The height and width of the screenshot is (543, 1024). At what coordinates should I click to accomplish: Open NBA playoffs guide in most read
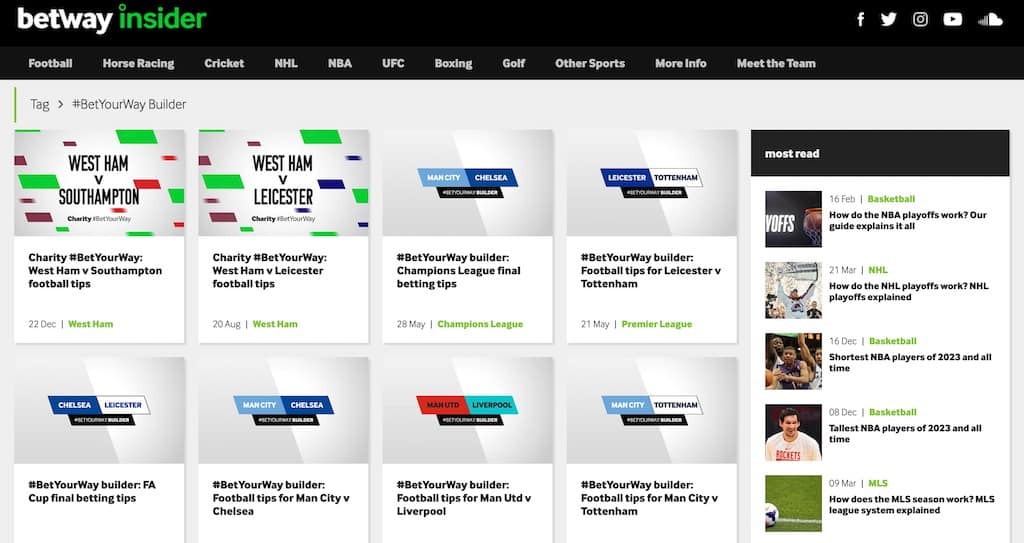click(x=908, y=220)
